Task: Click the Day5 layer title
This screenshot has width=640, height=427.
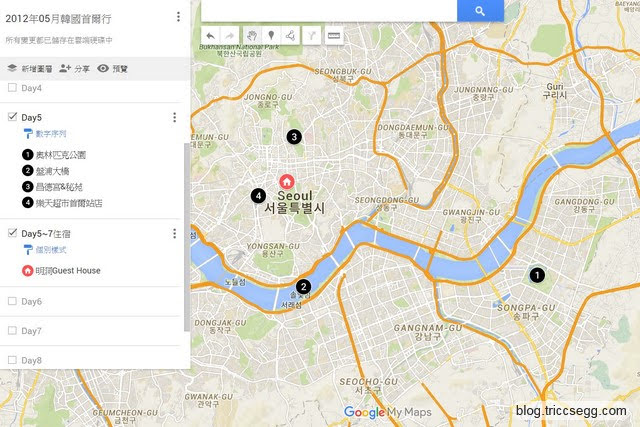Action: point(31,118)
